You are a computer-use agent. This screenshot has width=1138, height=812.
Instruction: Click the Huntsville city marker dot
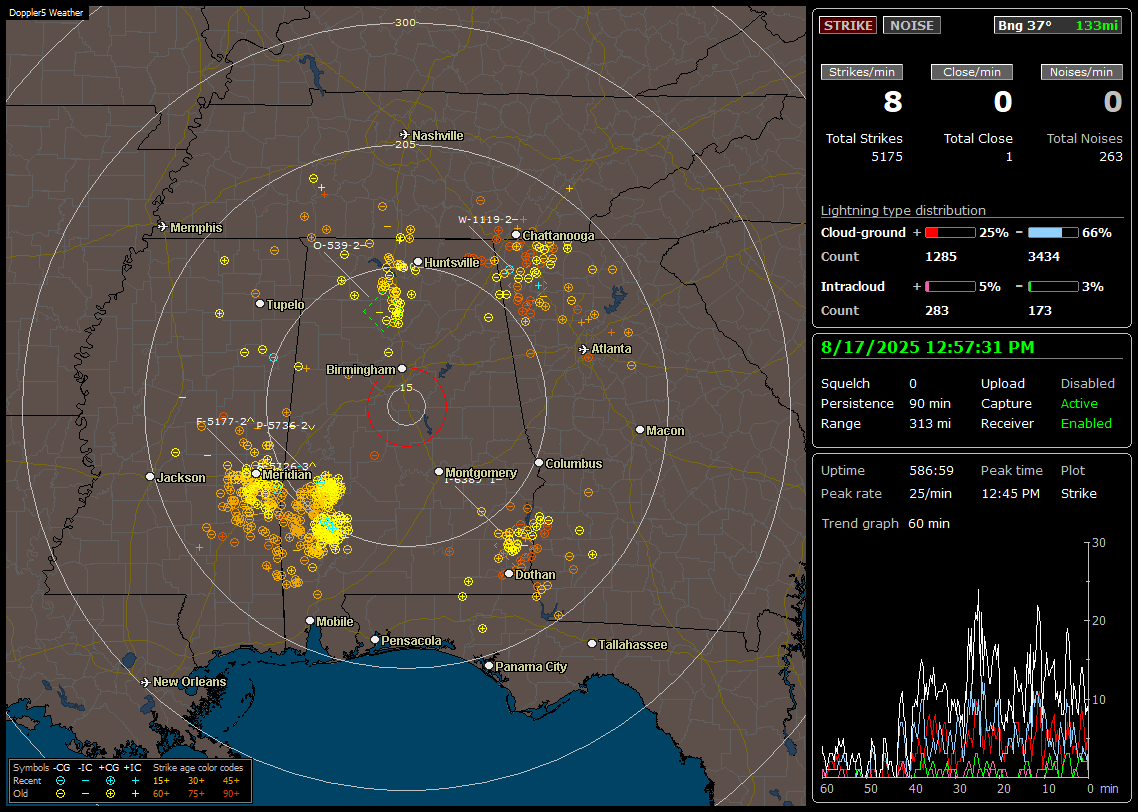point(418,262)
